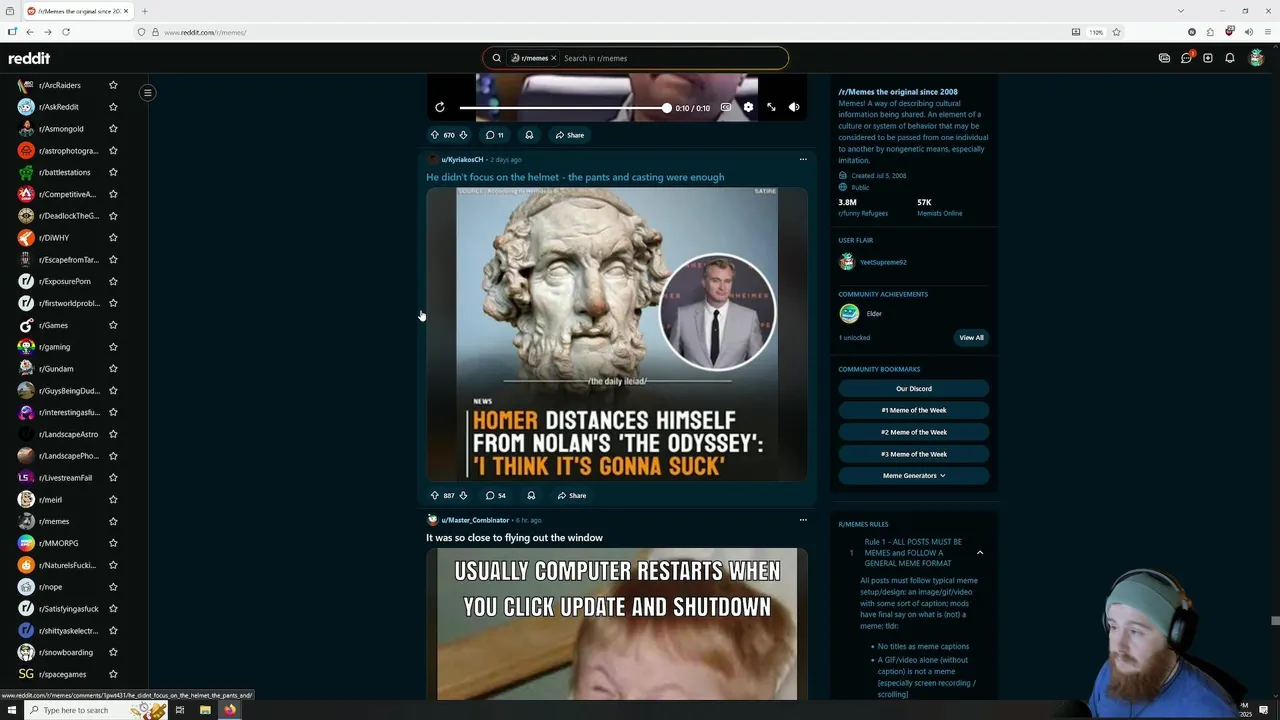Click the 'Search in r/memes' field

click(670, 58)
